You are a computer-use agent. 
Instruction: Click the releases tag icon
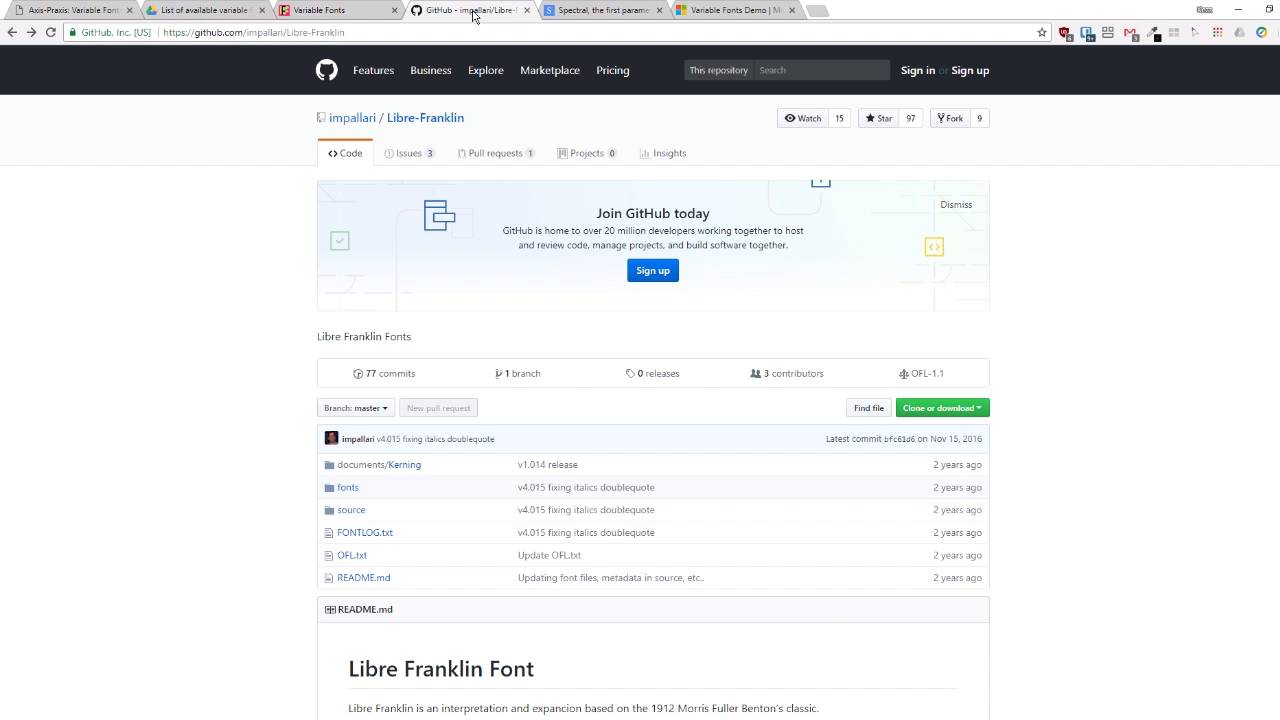[x=630, y=373]
